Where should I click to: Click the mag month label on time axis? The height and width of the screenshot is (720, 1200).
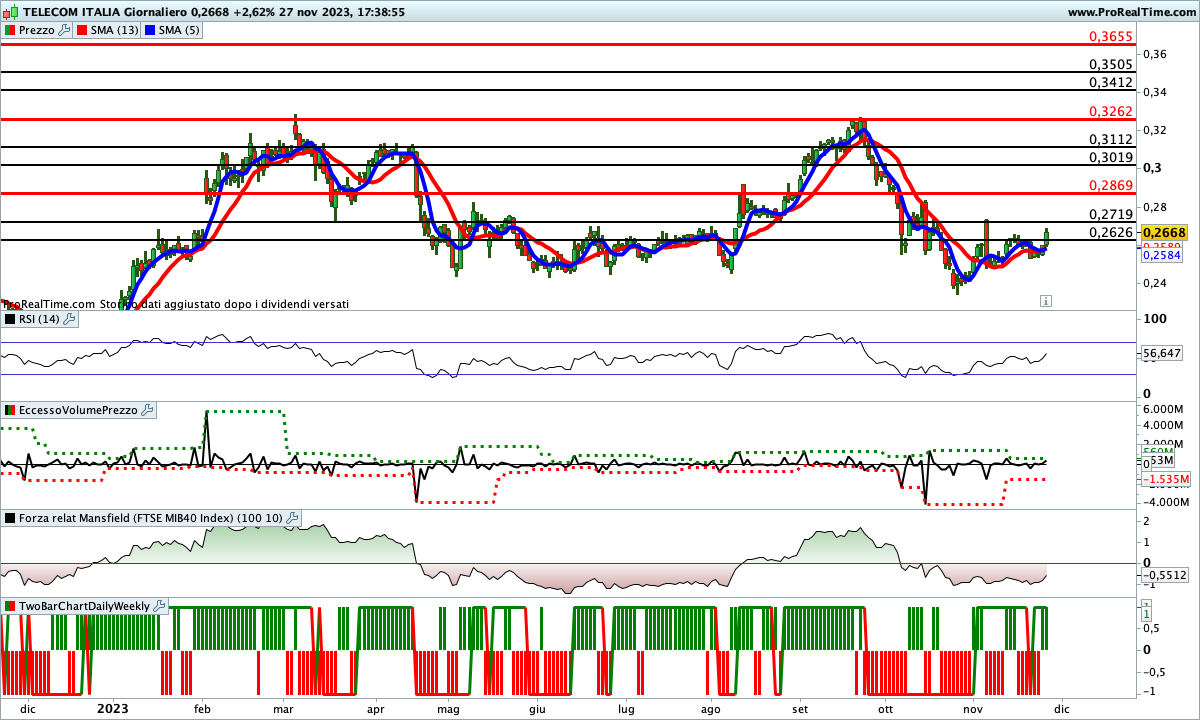coord(447,708)
